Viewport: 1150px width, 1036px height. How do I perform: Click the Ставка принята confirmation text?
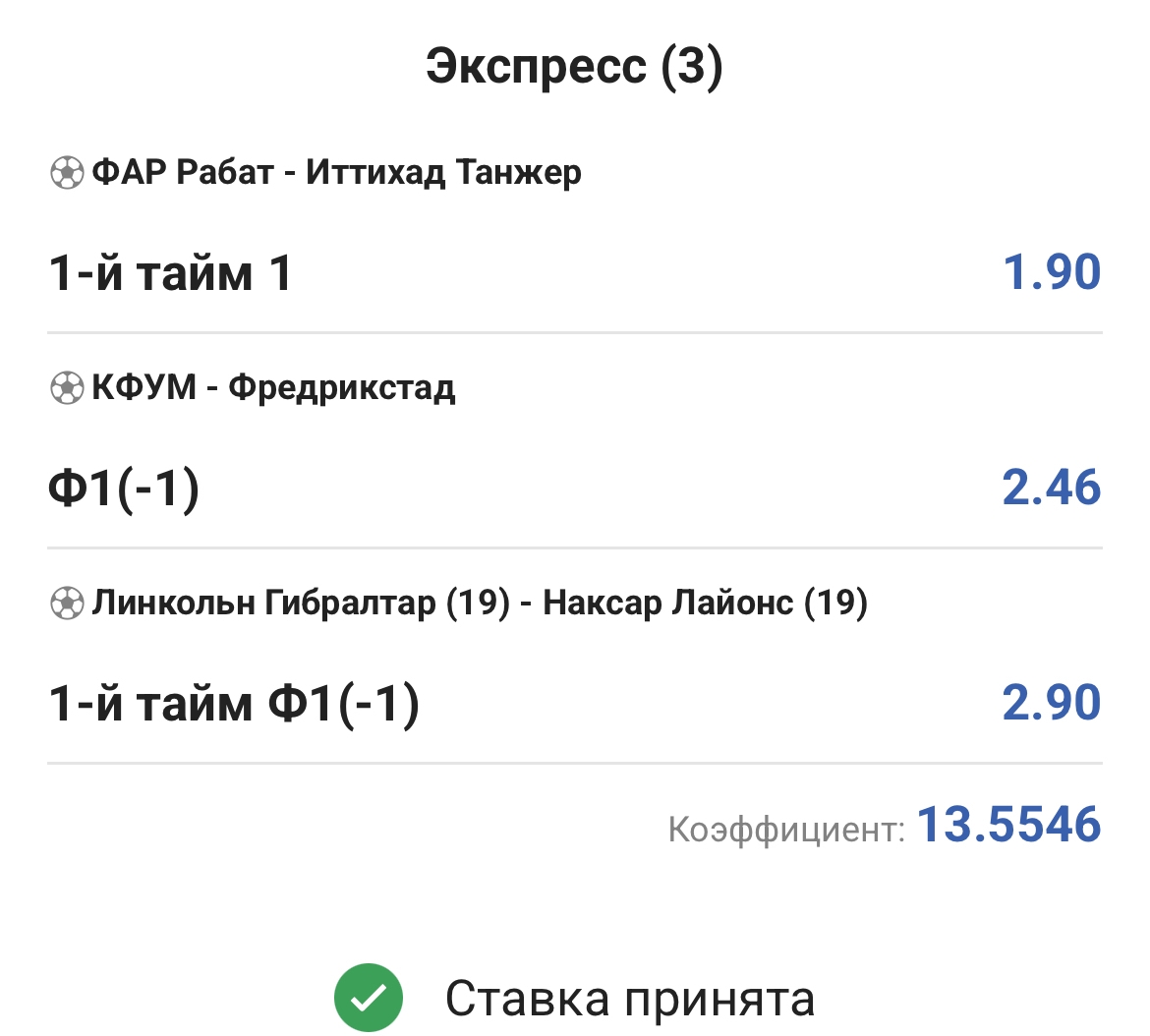click(630, 999)
